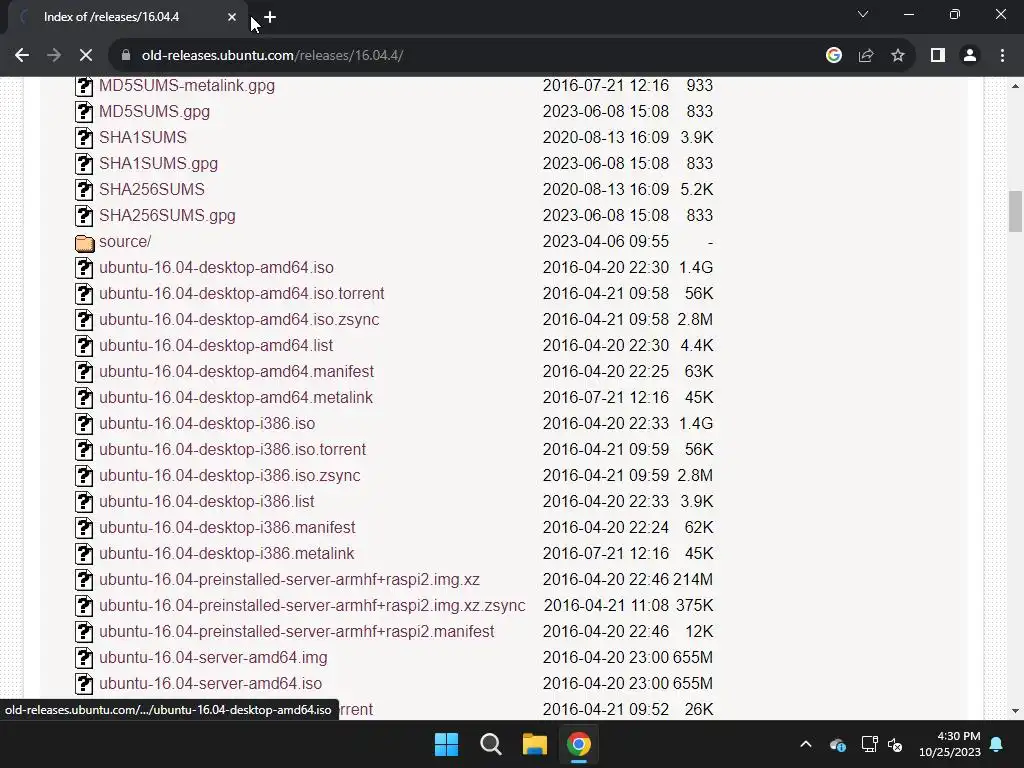Click file icon next to ubuntu-16.04-desktop-amd64.iso

tap(84, 268)
